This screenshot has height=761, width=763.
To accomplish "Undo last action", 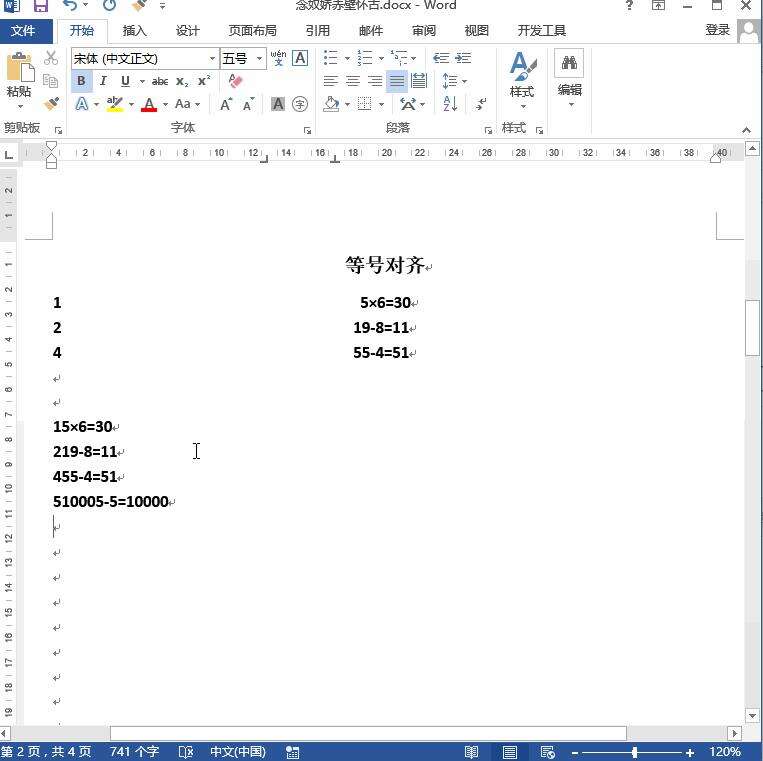I will click(x=70, y=6).
